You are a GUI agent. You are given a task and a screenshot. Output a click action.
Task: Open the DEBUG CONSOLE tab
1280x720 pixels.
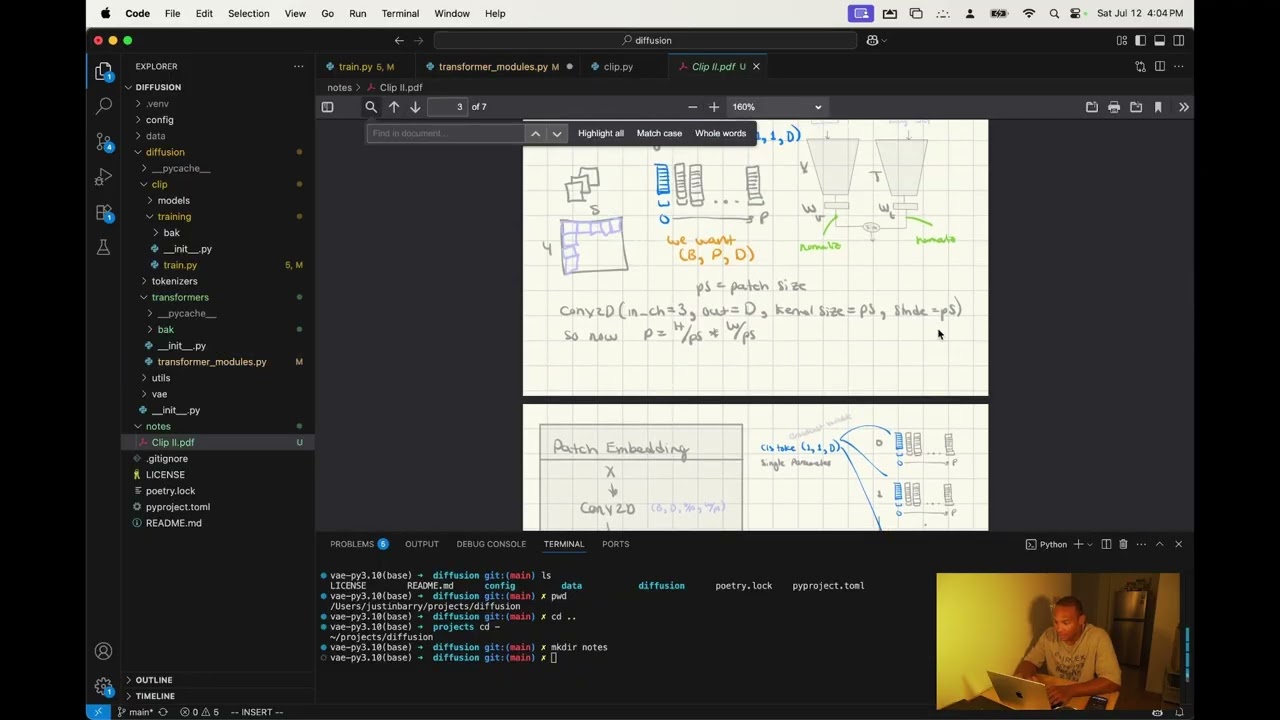[491, 544]
